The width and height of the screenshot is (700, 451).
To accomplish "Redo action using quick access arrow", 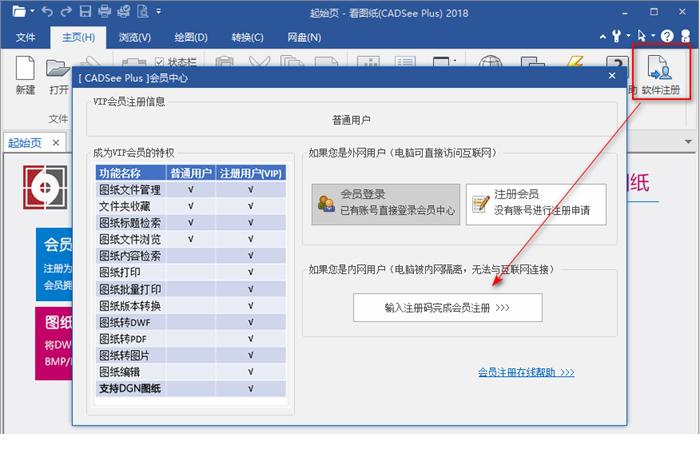I will tap(66, 11).
